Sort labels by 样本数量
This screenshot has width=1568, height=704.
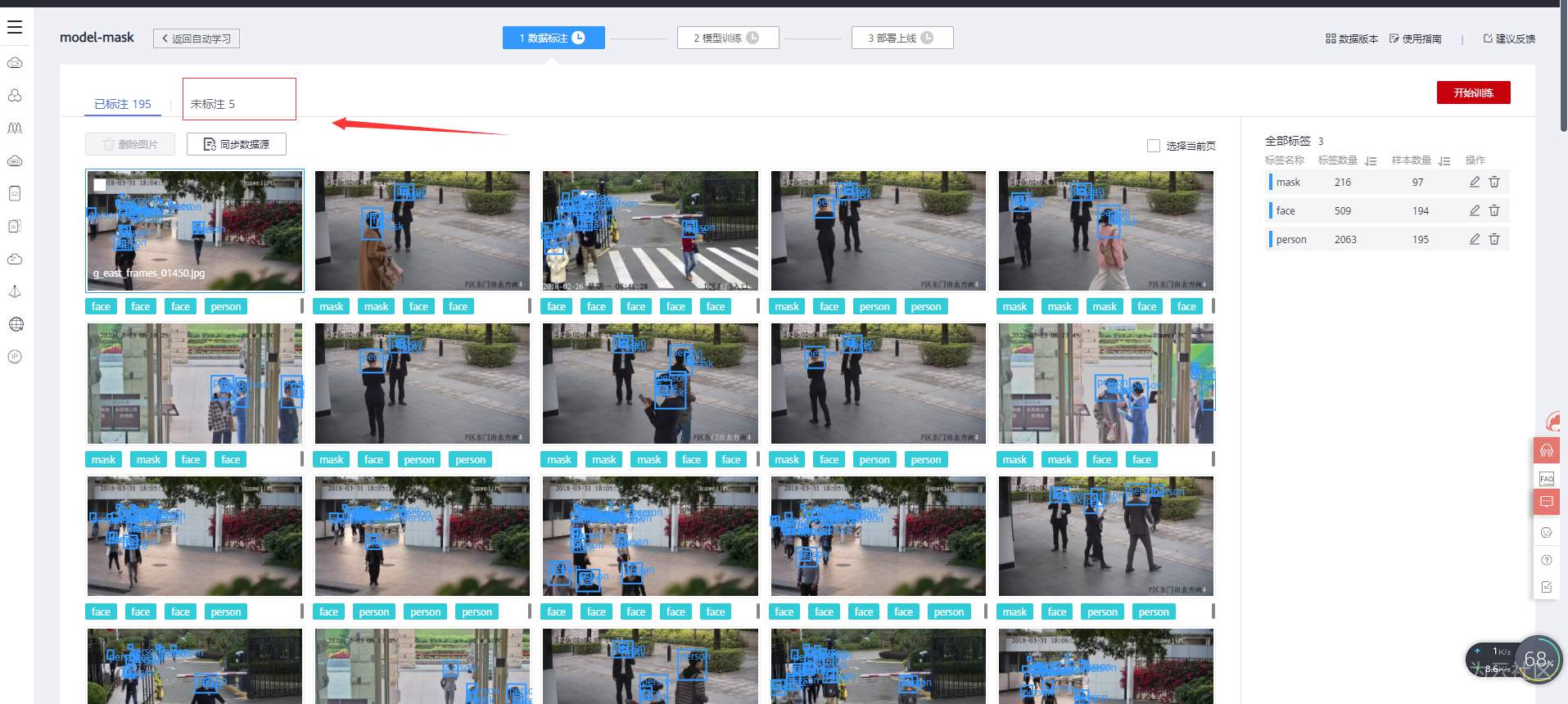[1444, 160]
